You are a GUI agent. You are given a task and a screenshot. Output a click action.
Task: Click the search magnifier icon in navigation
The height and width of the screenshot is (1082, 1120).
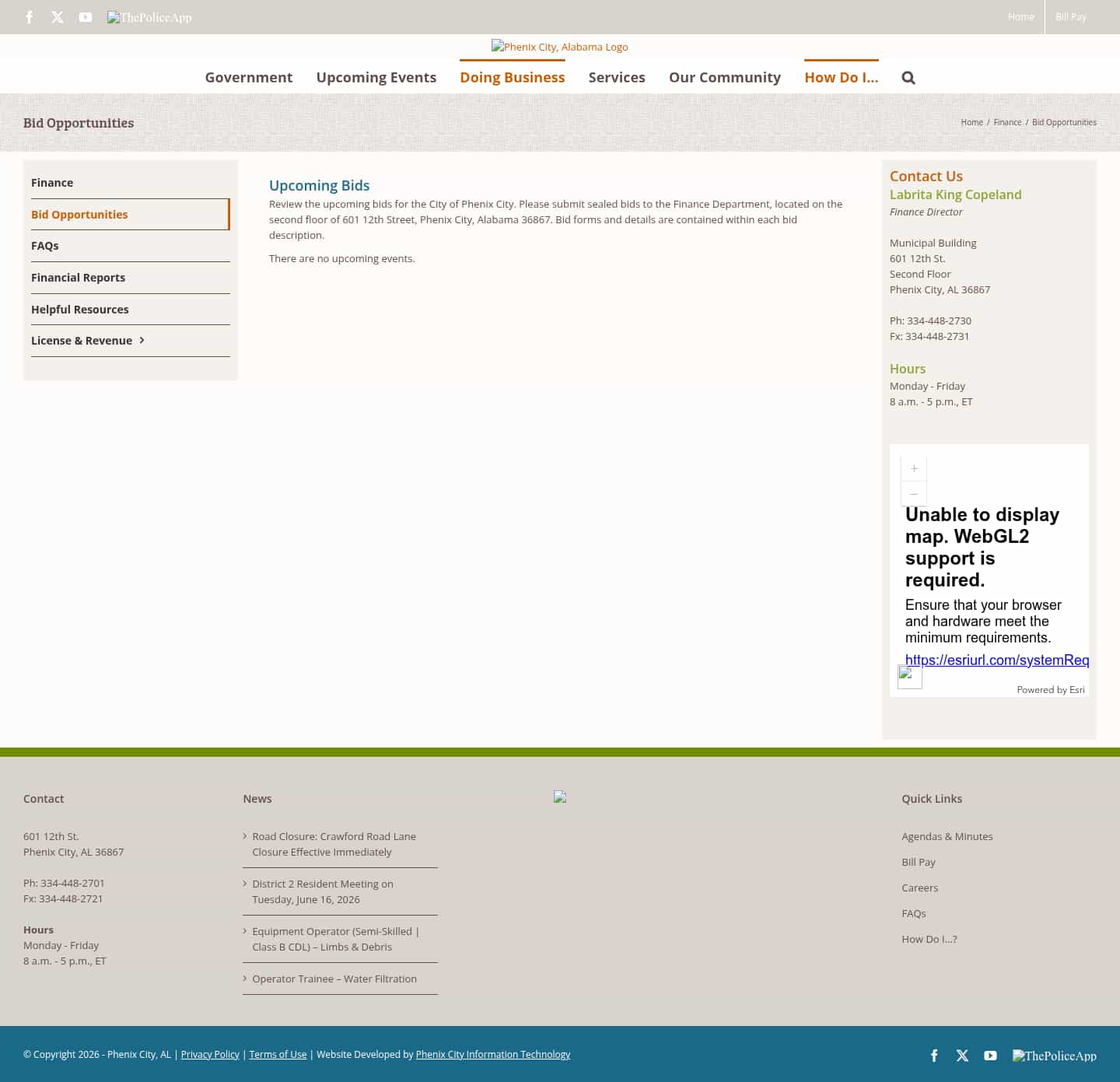(x=908, y=78)
